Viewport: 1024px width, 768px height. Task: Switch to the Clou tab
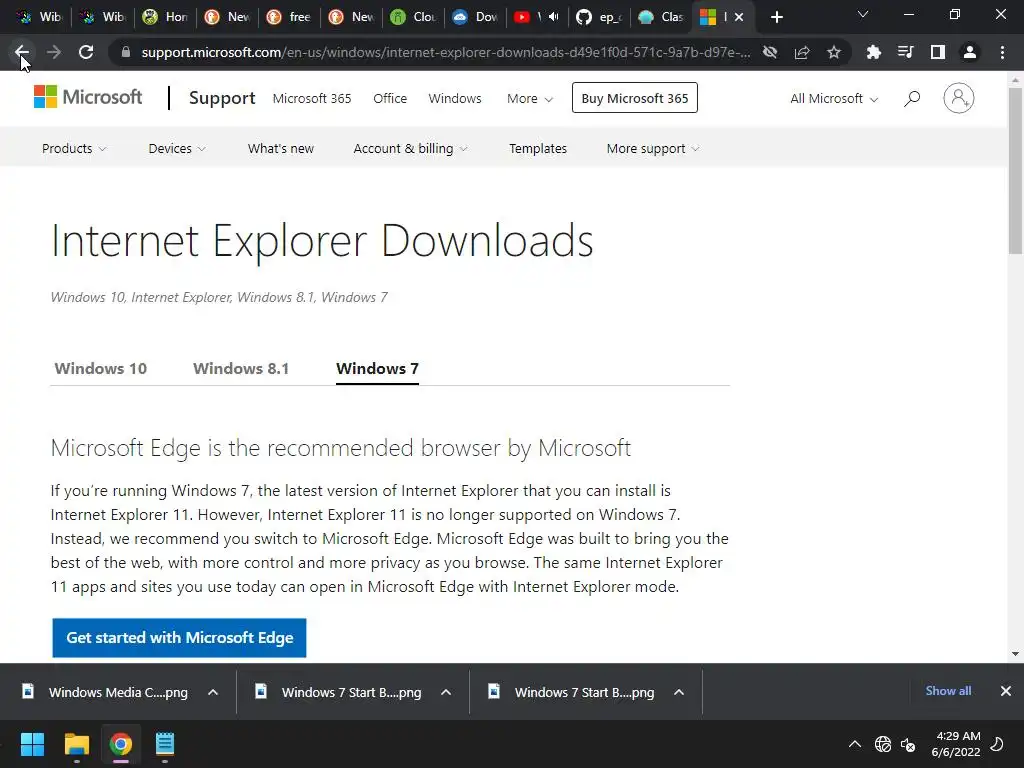(x=413, y=17)
